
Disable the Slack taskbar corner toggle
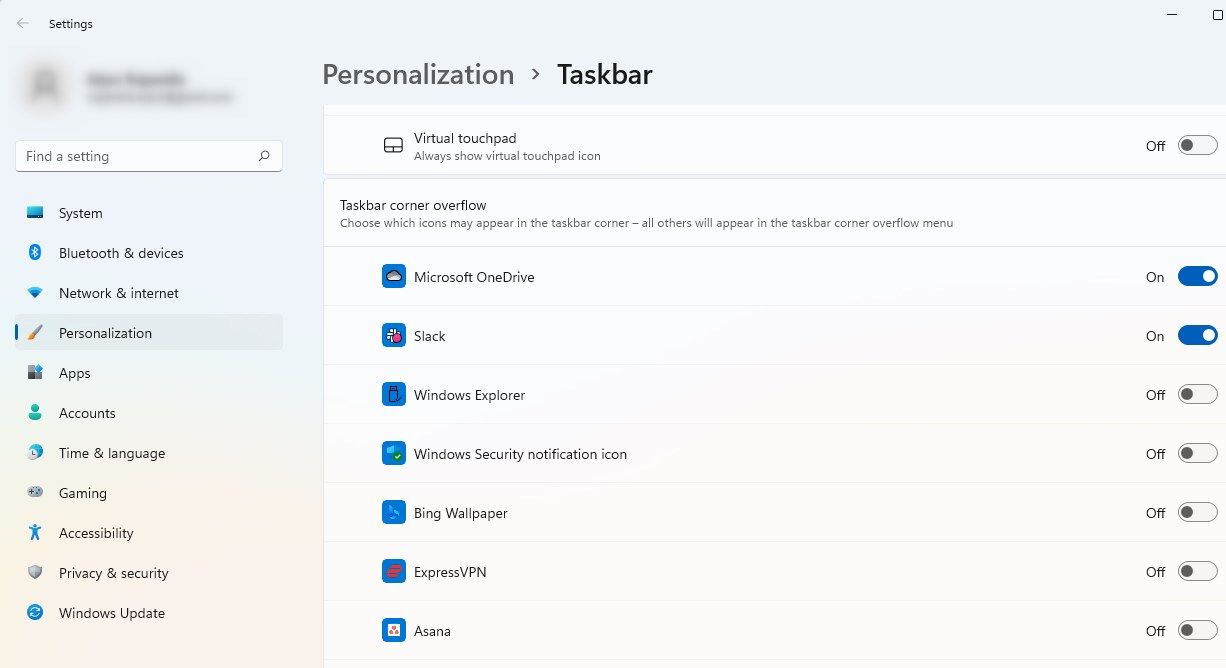point(1197,336)
